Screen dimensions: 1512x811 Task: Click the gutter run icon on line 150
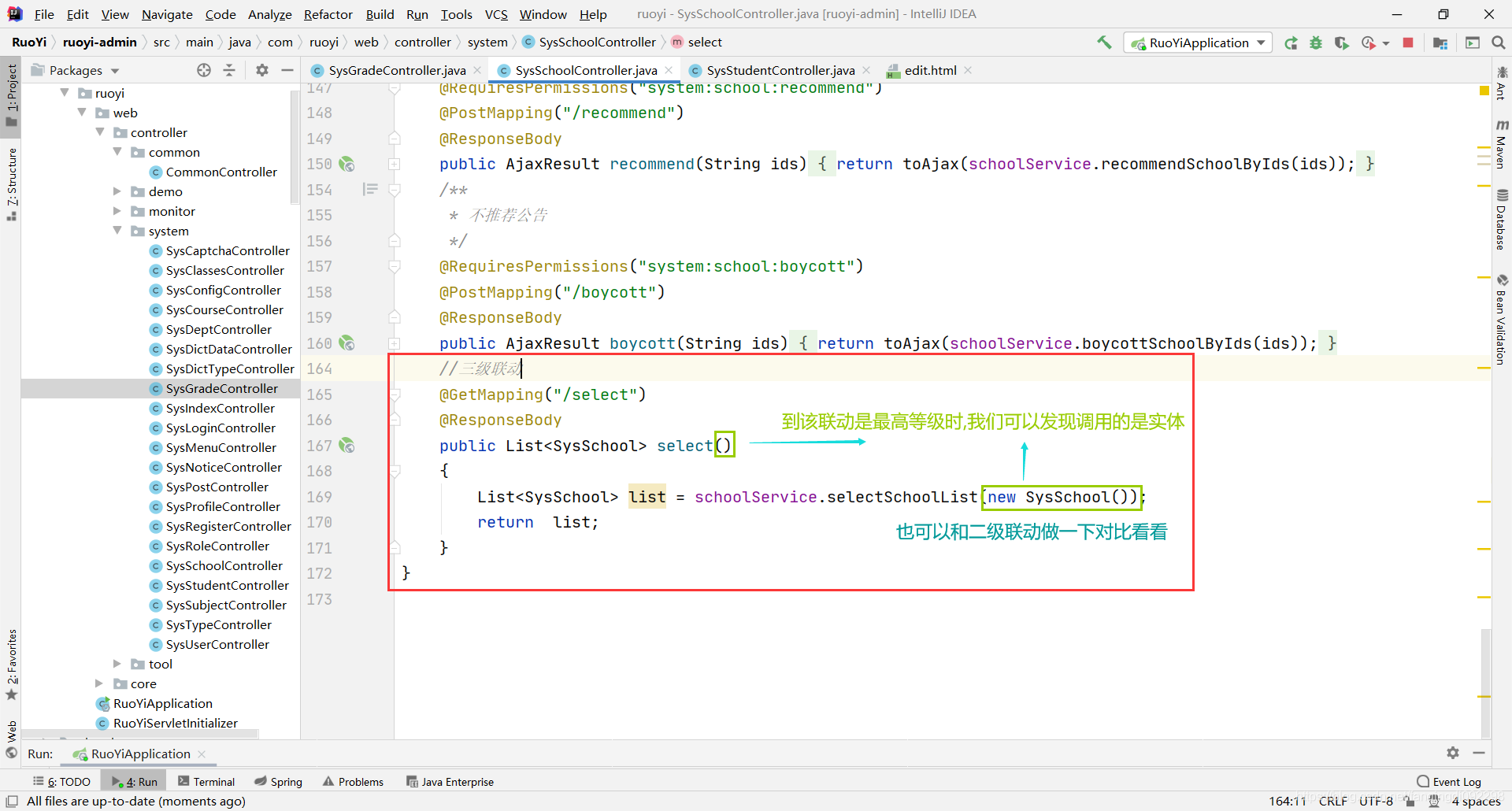coord(346,164)
